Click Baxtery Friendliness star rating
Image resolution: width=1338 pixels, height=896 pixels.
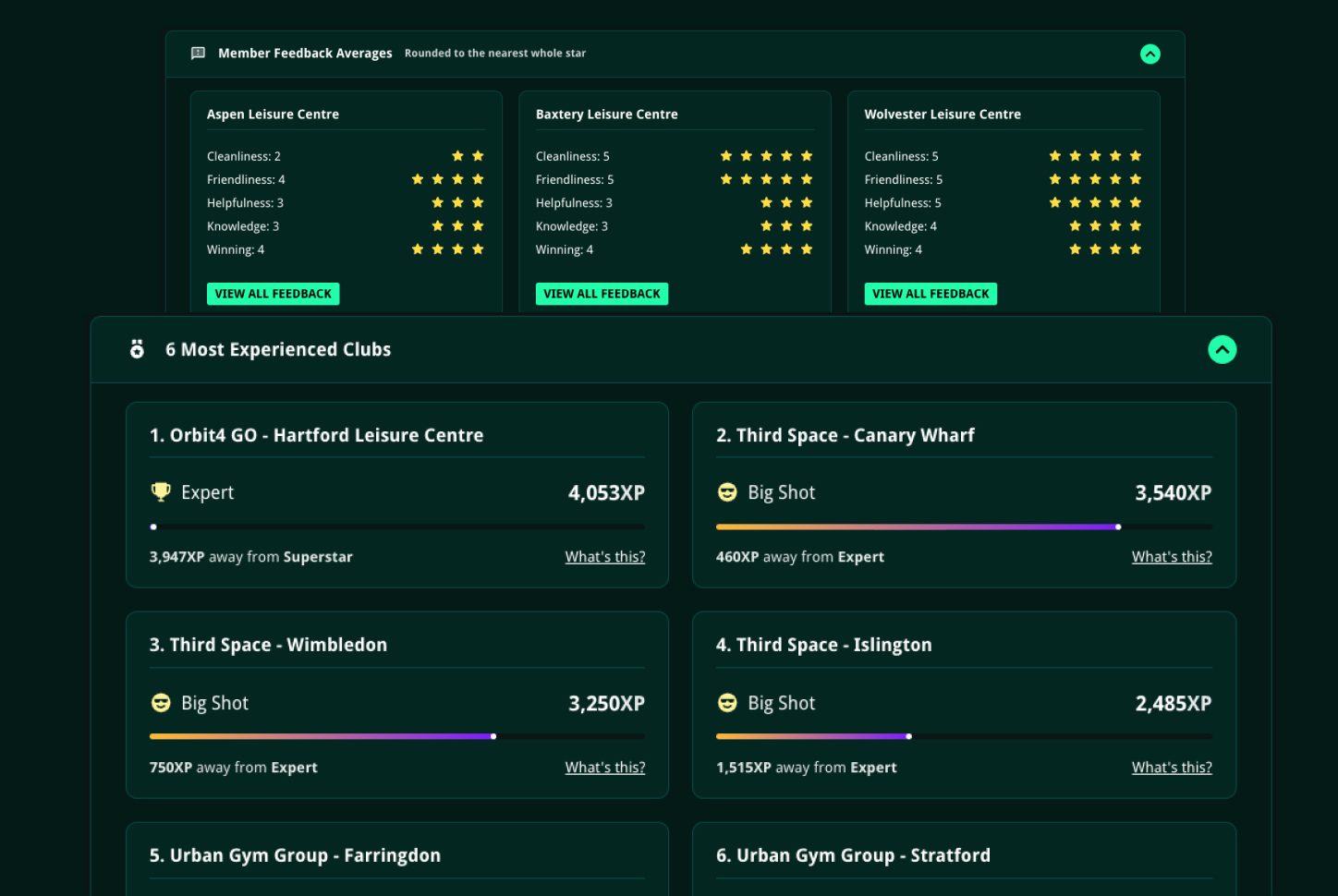766,179
